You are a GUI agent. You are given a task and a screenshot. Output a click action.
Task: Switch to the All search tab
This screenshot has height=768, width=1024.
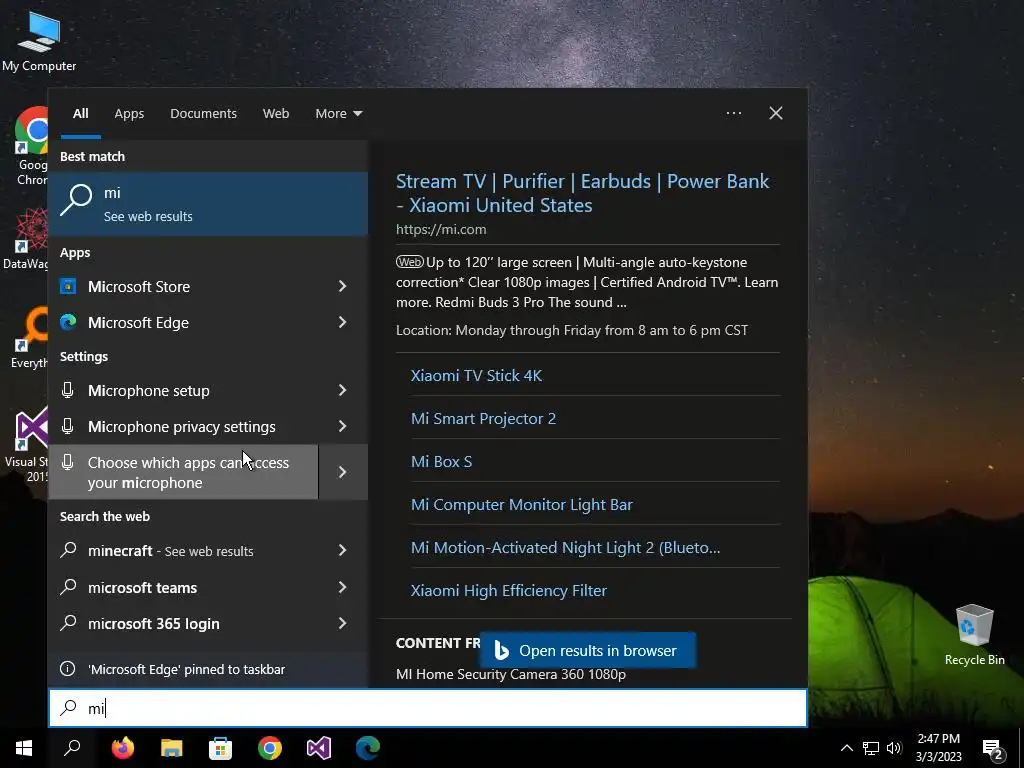[x=81, y=113]
